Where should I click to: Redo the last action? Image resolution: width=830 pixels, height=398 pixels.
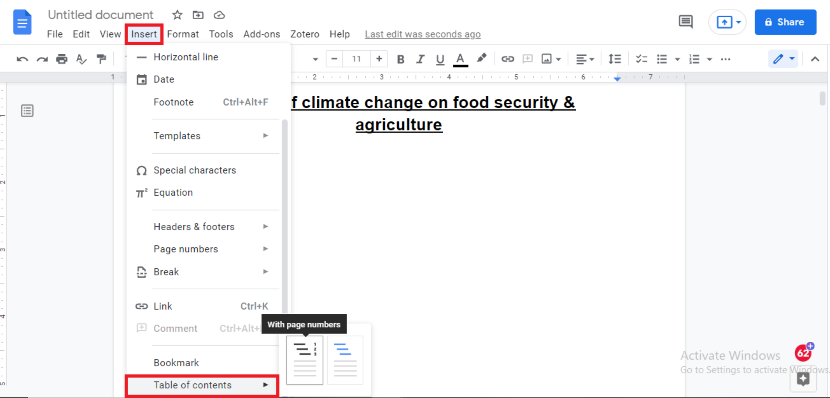[42, 59]
